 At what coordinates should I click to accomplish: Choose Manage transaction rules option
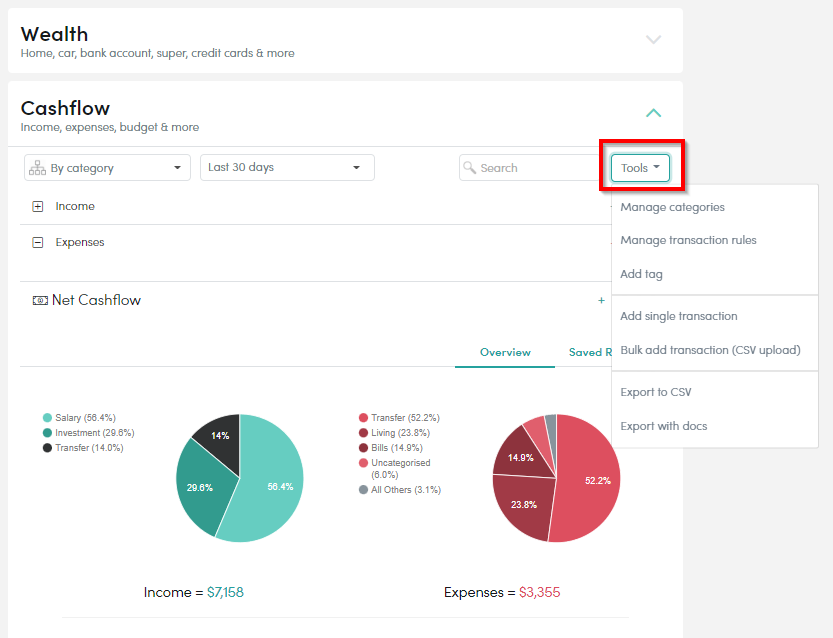pyautogui.click(x=688, y=240)
